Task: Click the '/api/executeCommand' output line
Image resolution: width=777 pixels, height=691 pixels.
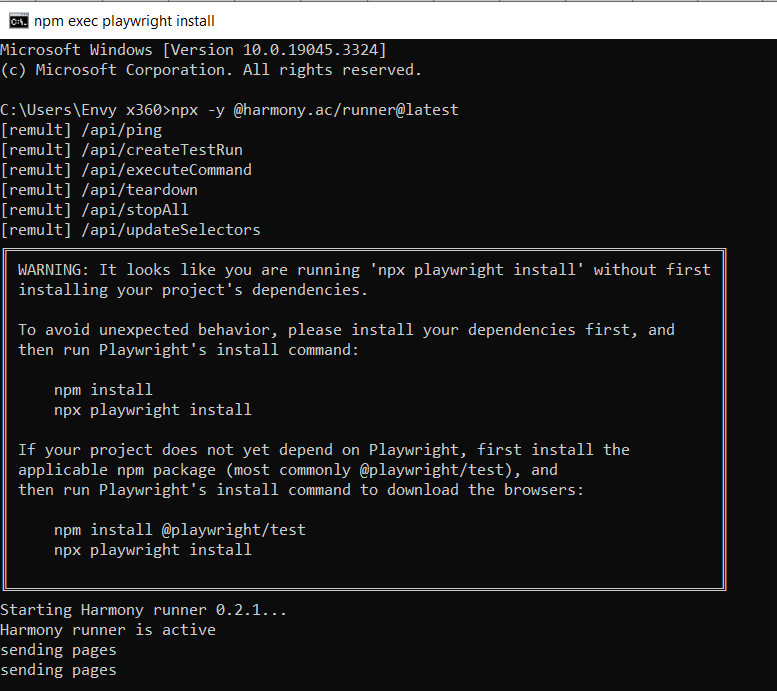Action: [126, 170]
